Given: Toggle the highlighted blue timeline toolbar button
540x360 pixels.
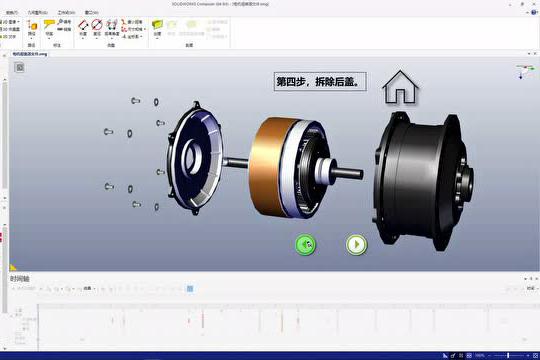Looking at the screenshot, I should (x=190, y=289).
